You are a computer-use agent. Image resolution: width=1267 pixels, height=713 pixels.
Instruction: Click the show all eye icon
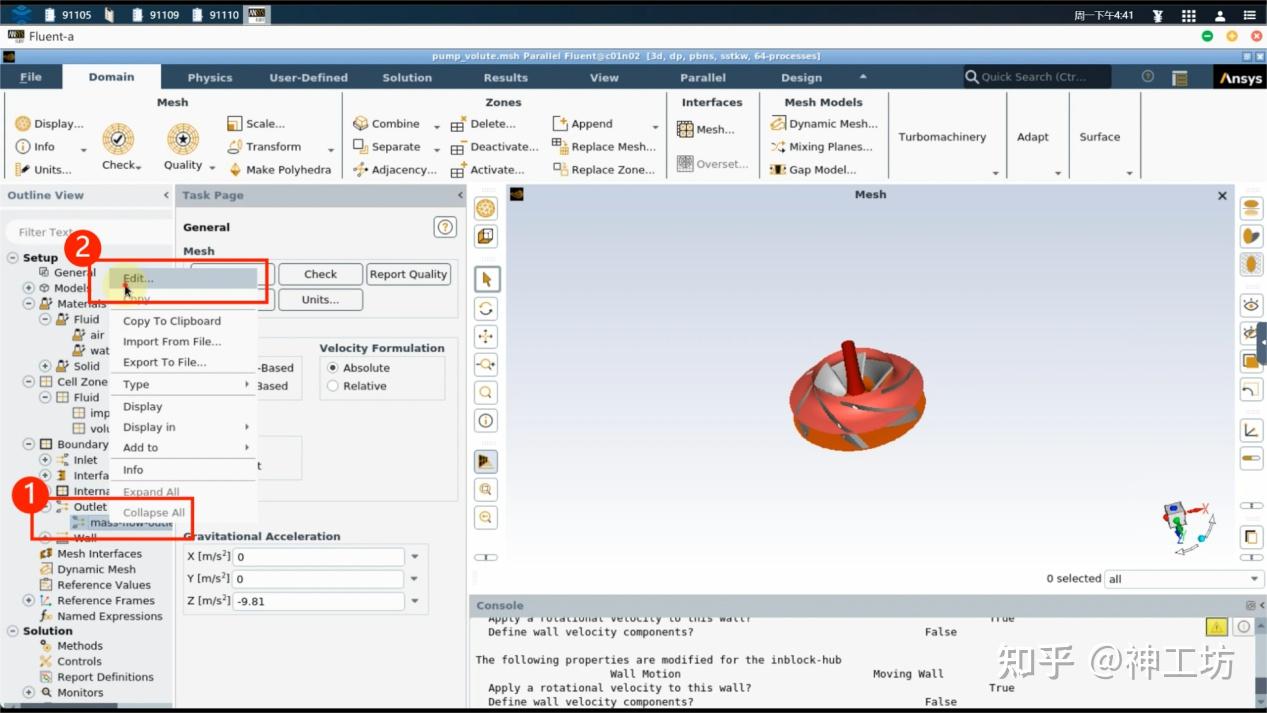tap(1251, 304)
